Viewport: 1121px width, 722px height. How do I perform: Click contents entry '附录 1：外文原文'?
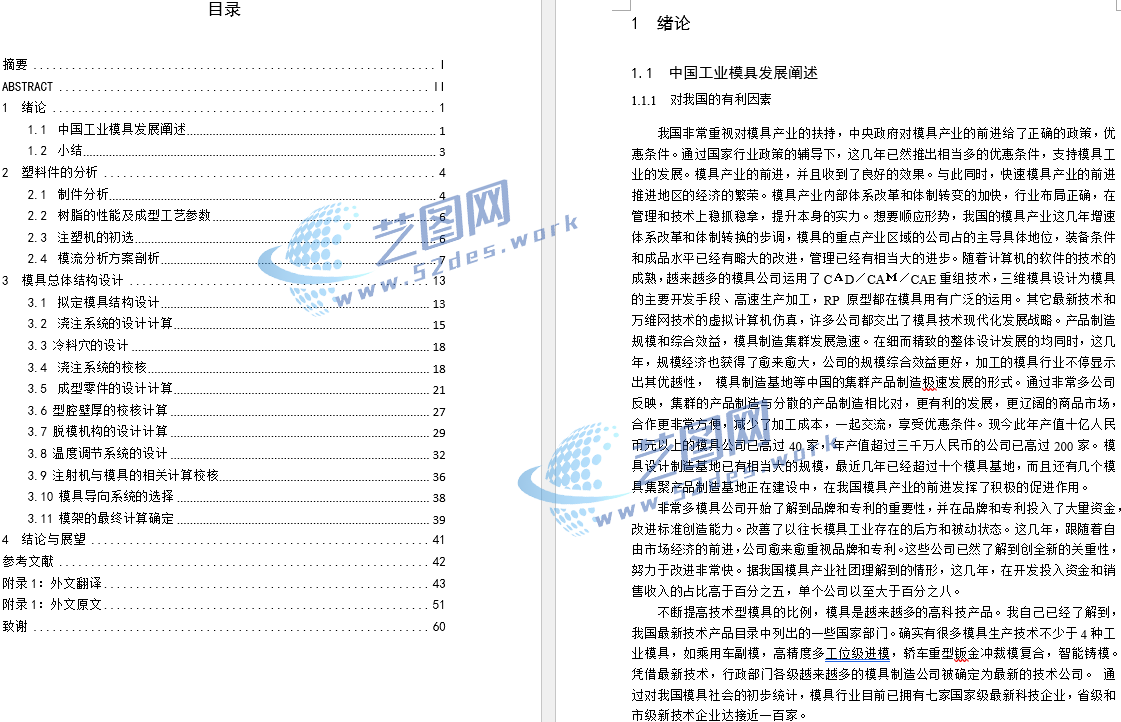[224, 605]
